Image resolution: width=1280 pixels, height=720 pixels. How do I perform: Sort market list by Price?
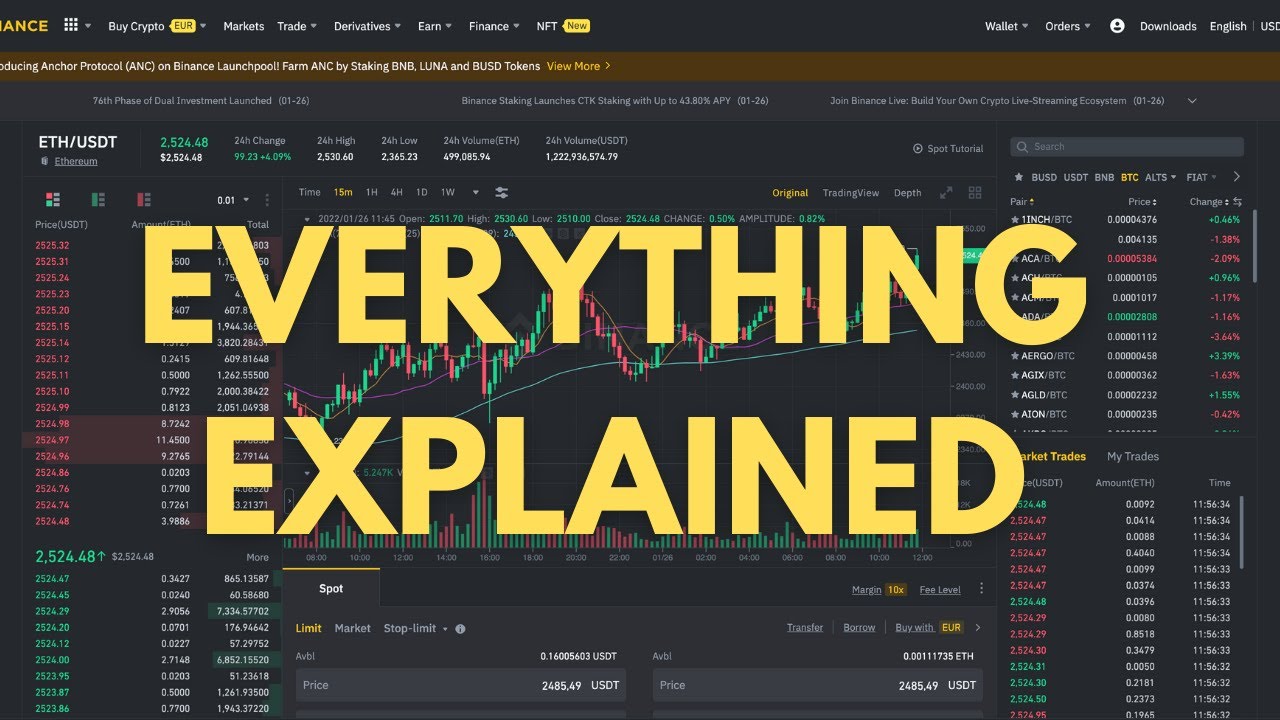pos(1143,202)
